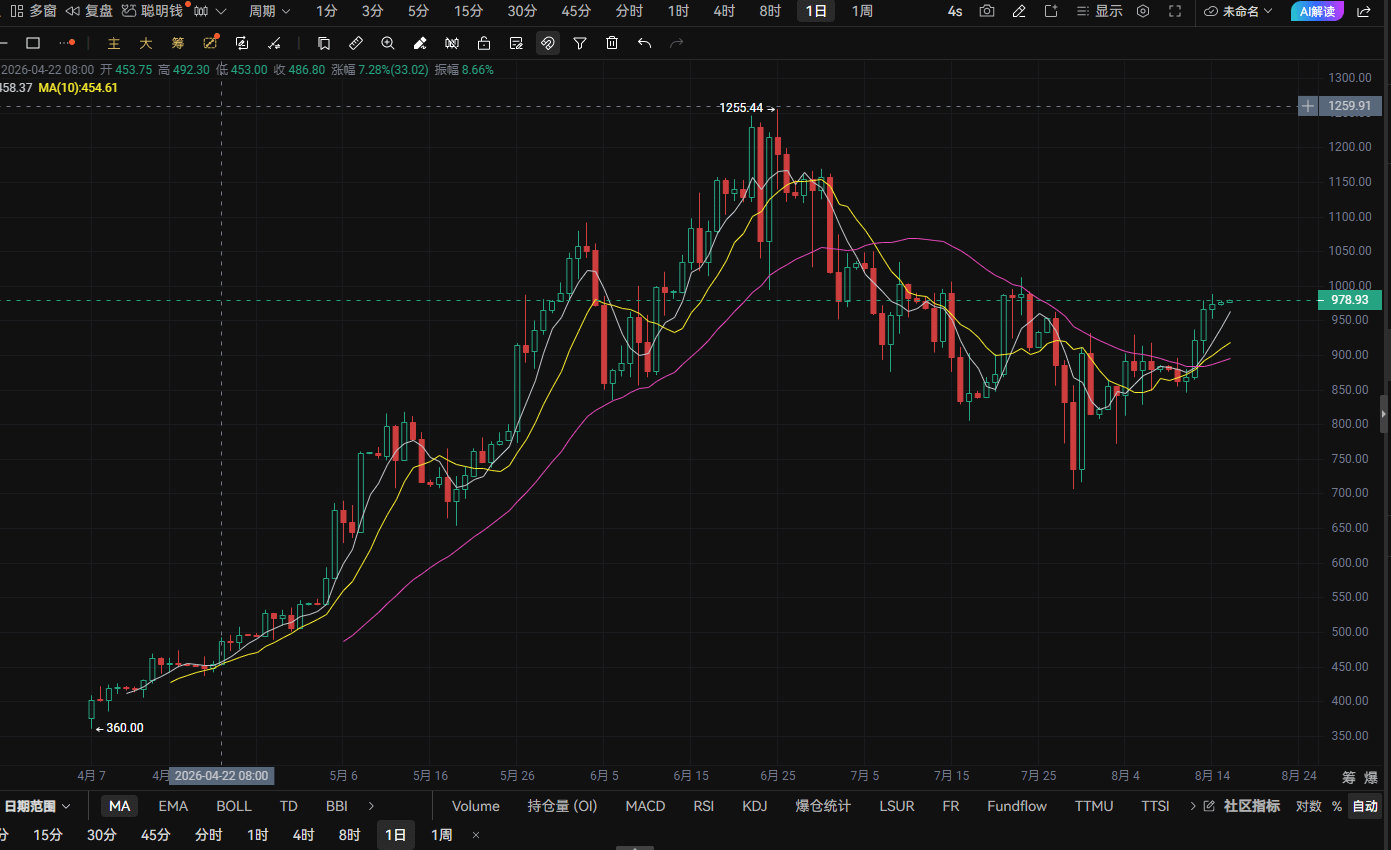Viewport: 1391px width, 850px height.
Task: Redo the last action
Action: [x=677, y=43]
